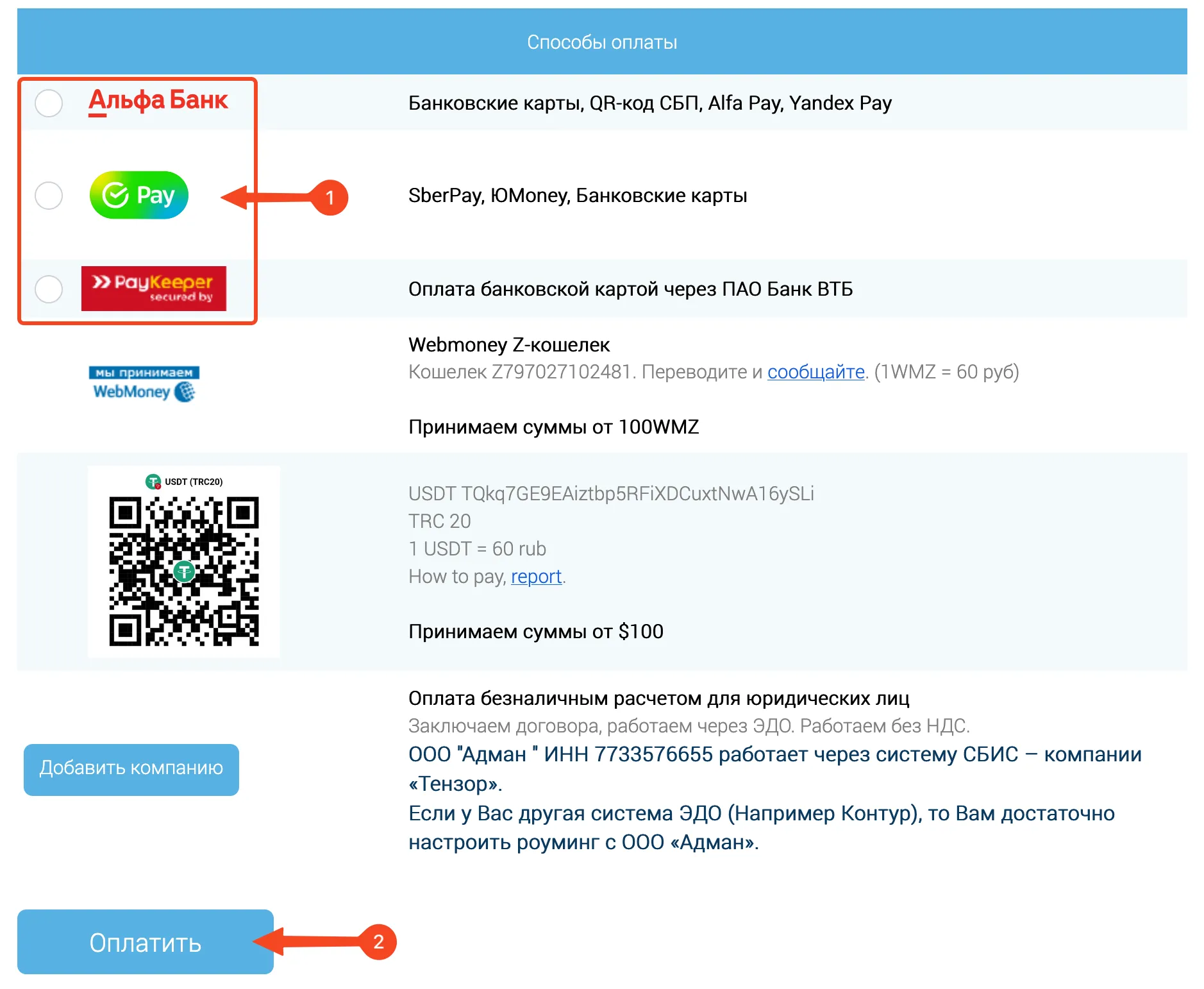Click the green SberPay logo

[139, 195]
